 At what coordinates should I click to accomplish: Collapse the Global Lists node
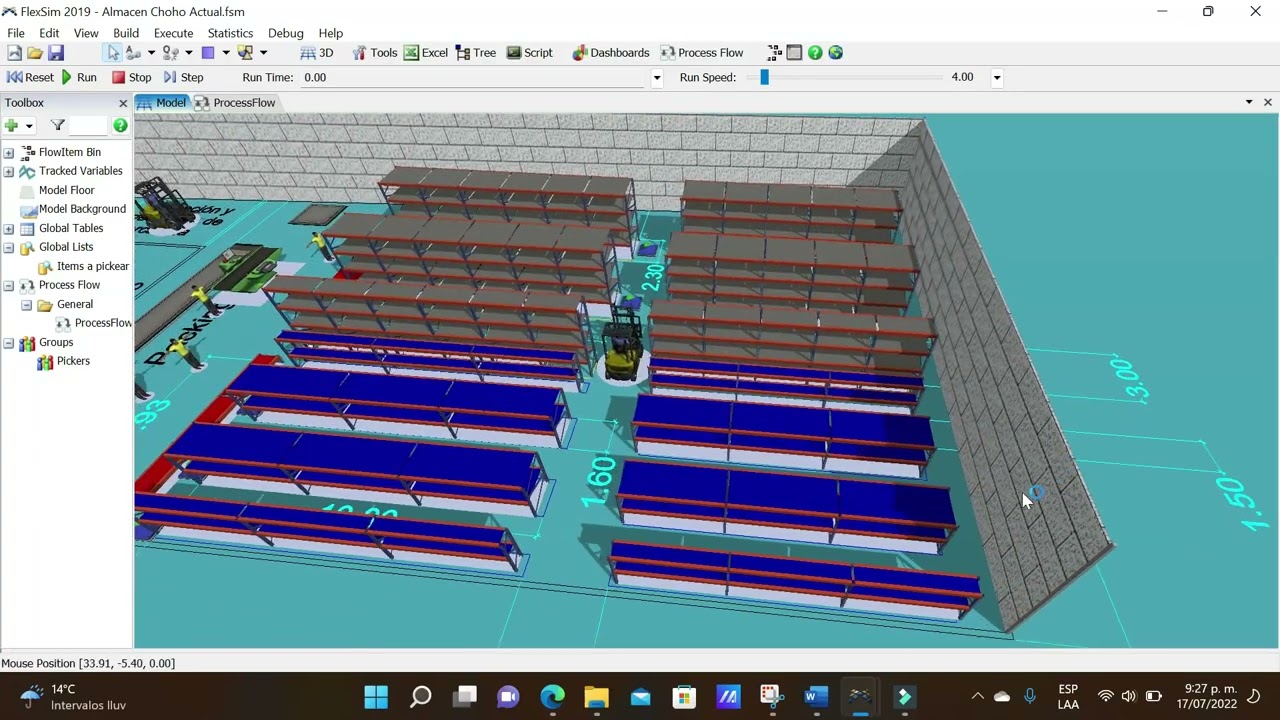point(9,248)
